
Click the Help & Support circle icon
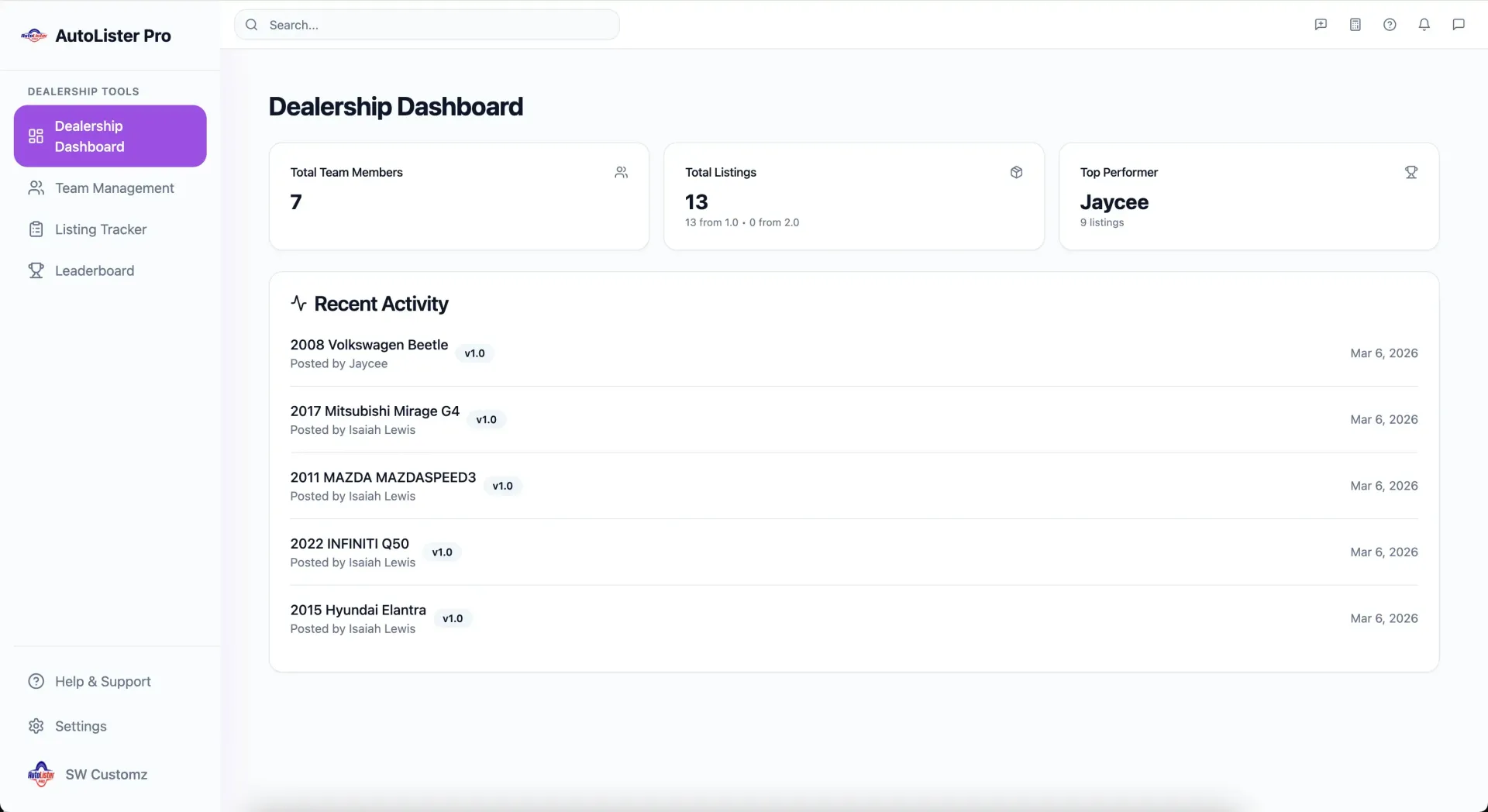36,681
